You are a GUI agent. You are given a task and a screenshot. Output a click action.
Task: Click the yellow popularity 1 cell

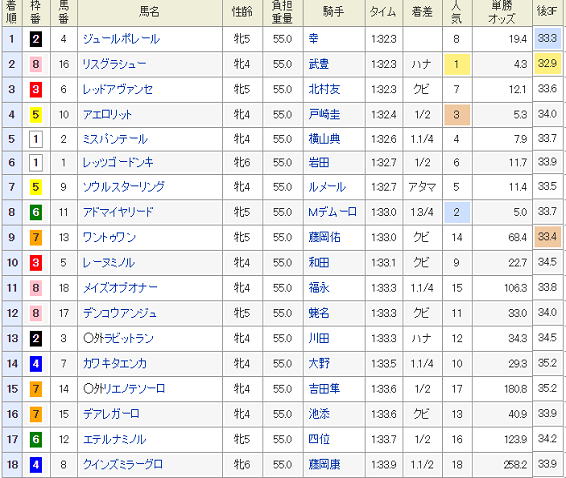pos(457,64)
